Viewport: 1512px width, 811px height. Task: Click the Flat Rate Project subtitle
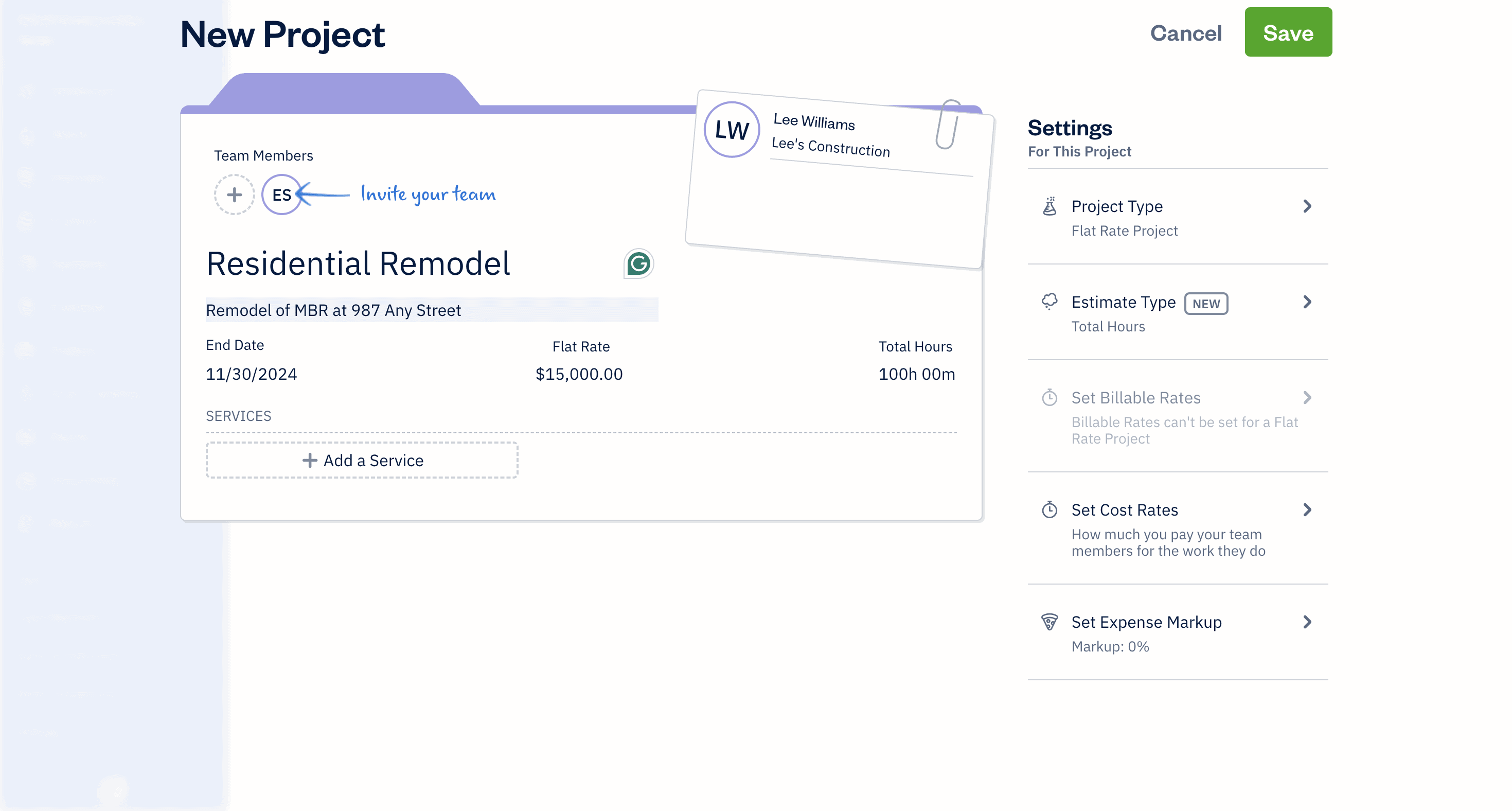coord(1125,231)
